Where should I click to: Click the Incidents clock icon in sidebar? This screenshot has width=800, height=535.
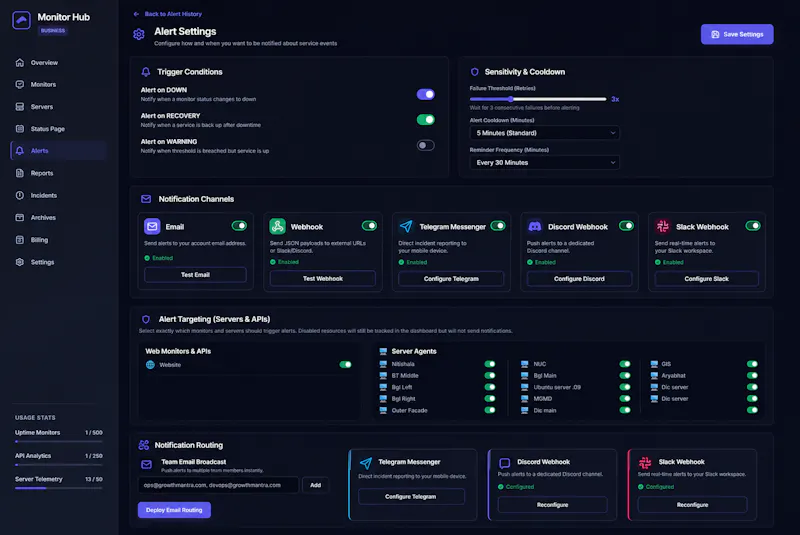click(x=20, y=195)
